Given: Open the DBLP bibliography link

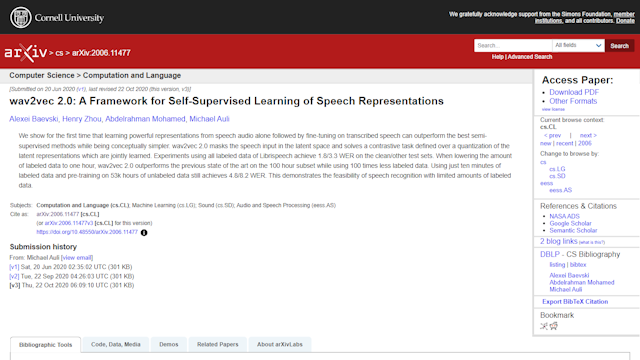Looking at the screenshot, I should coord(550,254).
